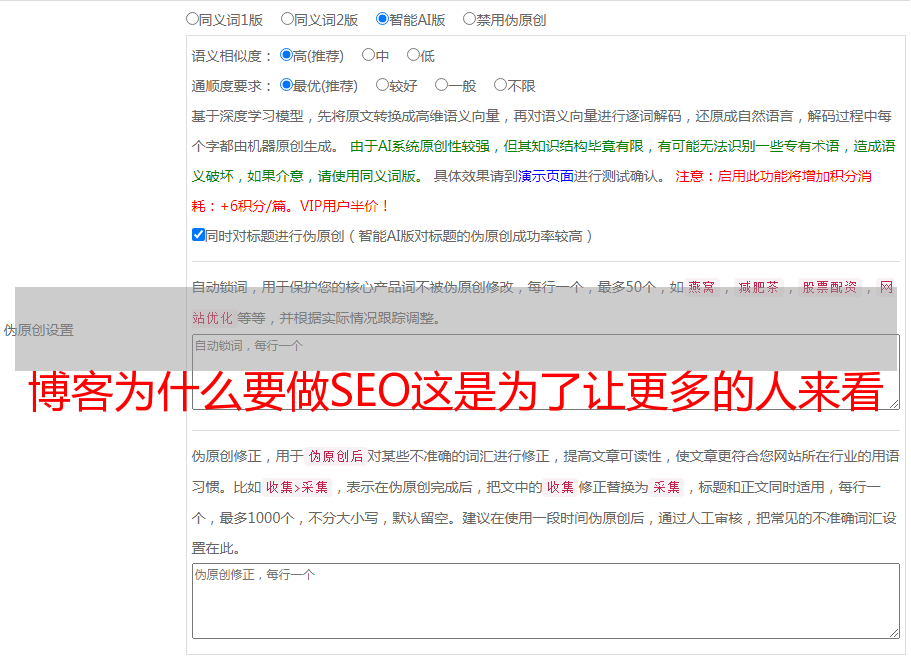This screenshot has height=658, width=911.
Task: Set 通顺度要求 to 最优(推荐)
Action: 287,86
